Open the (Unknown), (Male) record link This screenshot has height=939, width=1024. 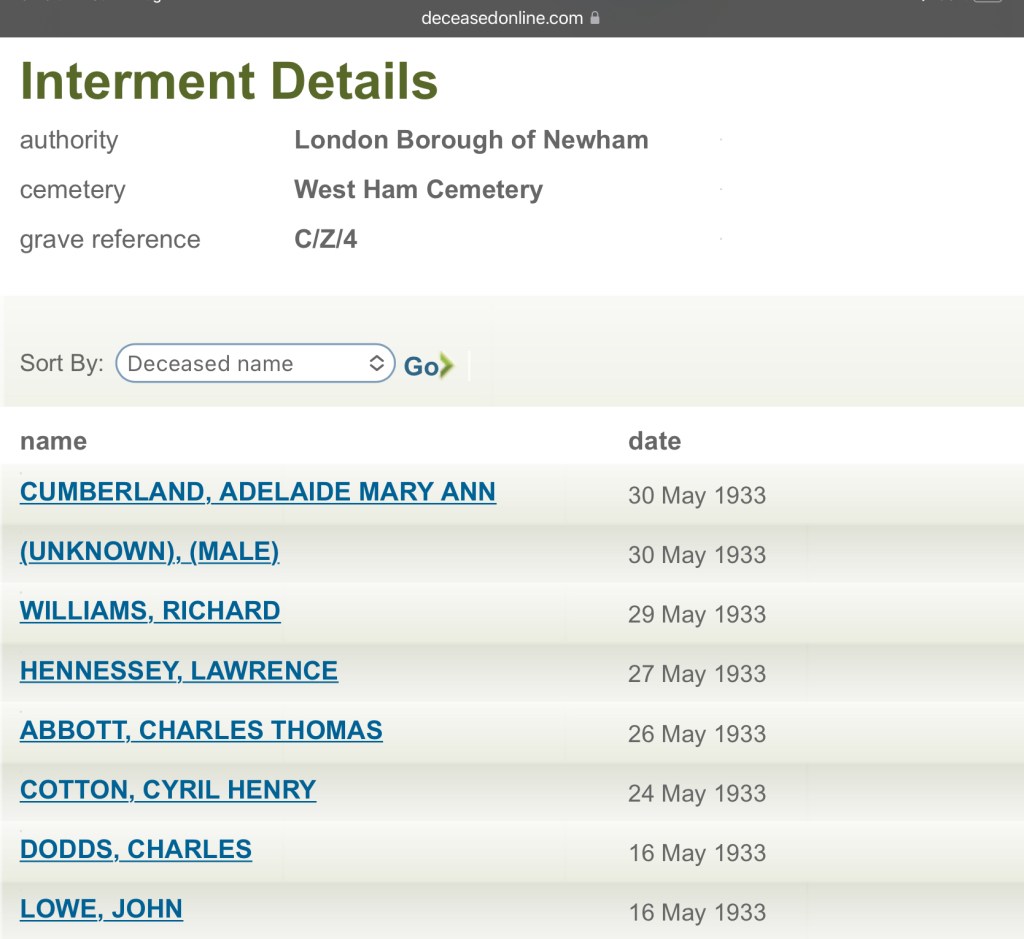(x=149, y=551)
